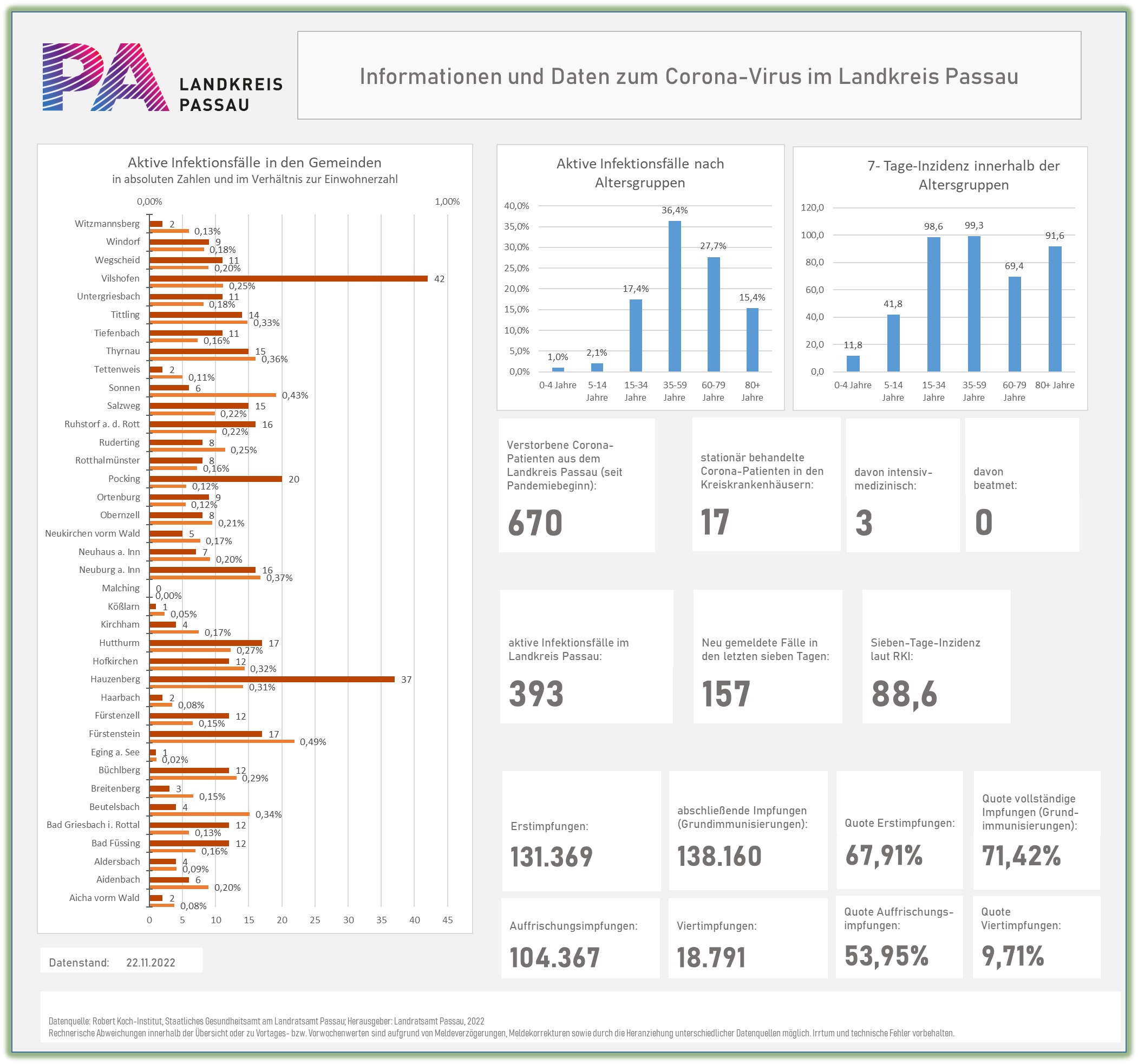Screen dimensions: 1138x1064
Task: Select the 'Sonnen' 0,43% value label
Action: pos(296,395)
